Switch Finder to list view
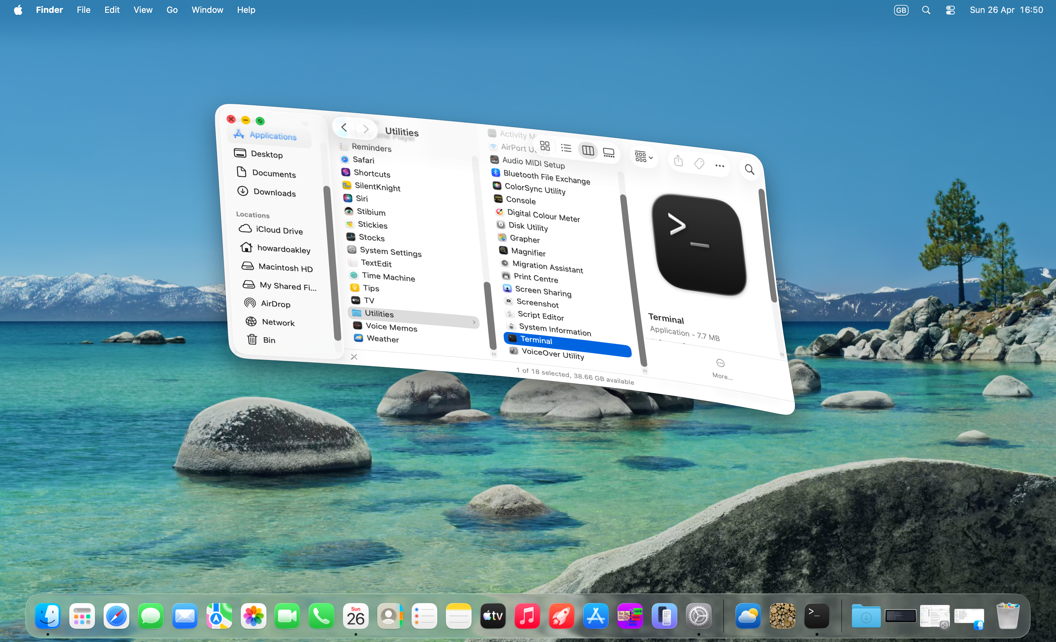The image size is (1056, 642). (x=566, y=148)
